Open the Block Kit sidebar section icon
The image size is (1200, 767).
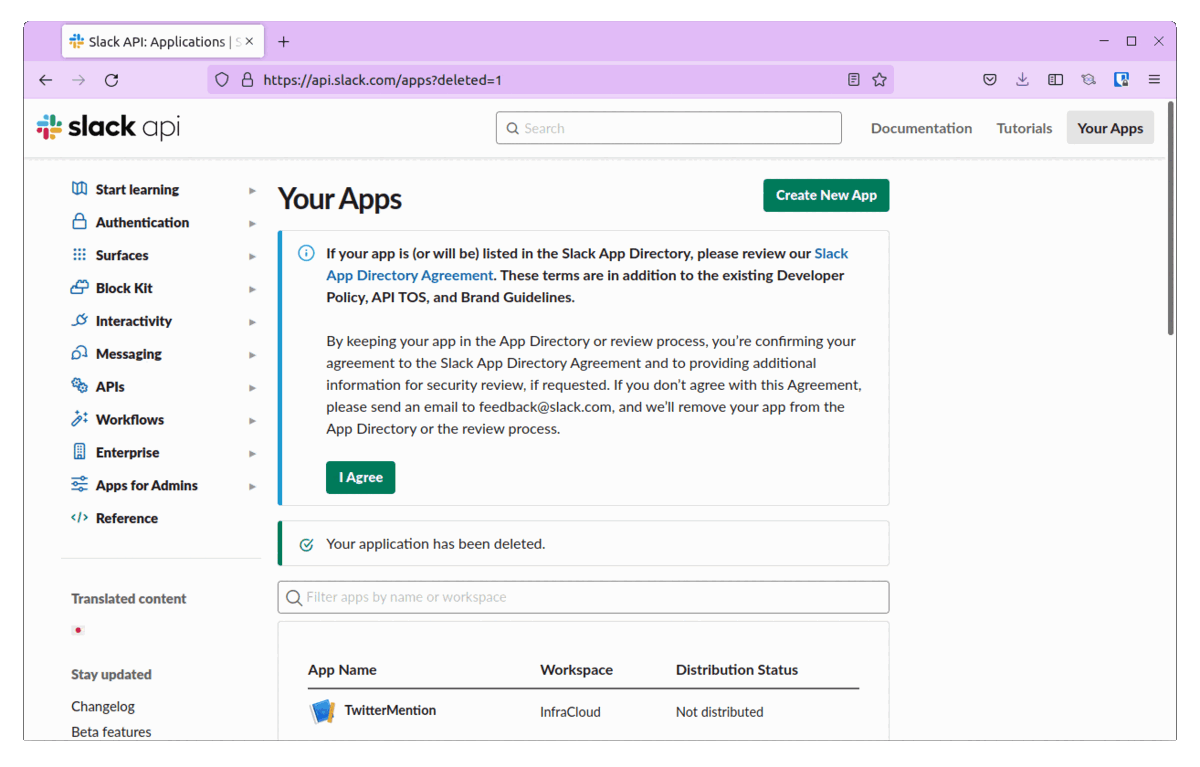(79, 287)
